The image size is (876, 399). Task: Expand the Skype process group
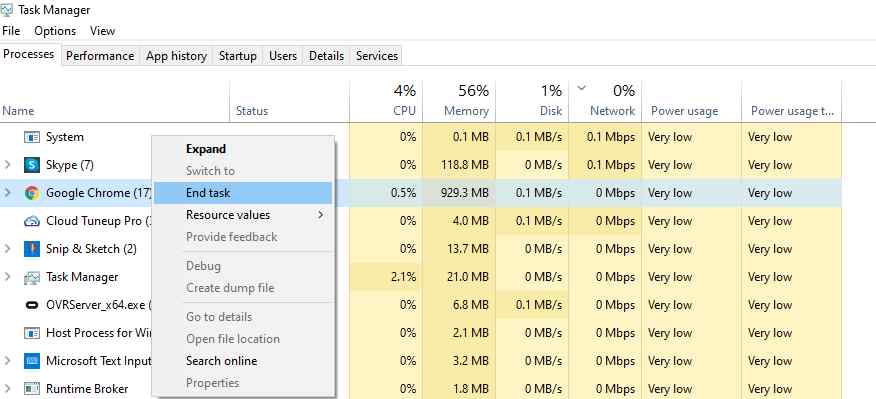click(x=7, y=165)
